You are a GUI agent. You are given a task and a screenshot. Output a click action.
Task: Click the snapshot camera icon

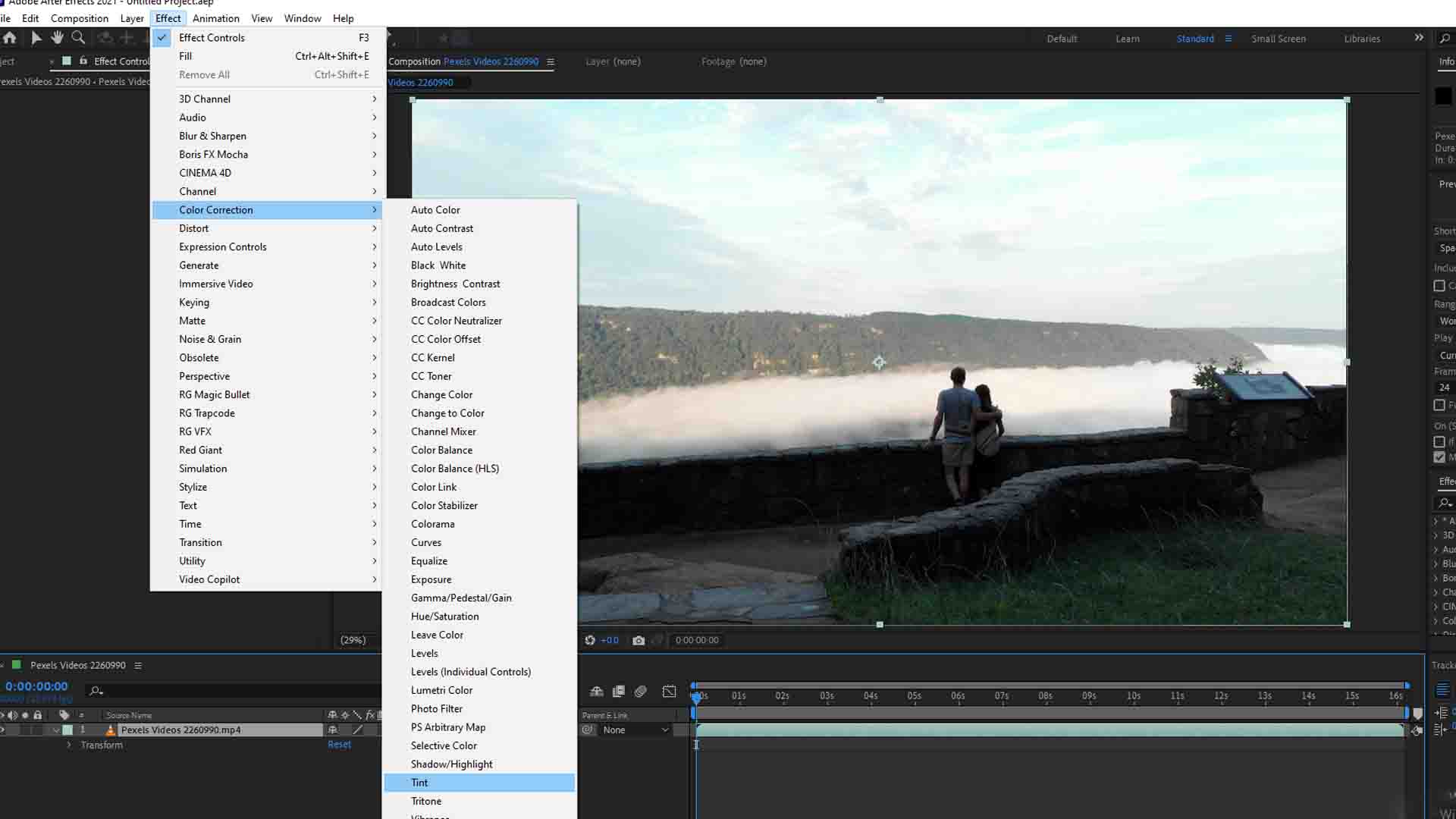pyautogui.click(x=639, y=641)
